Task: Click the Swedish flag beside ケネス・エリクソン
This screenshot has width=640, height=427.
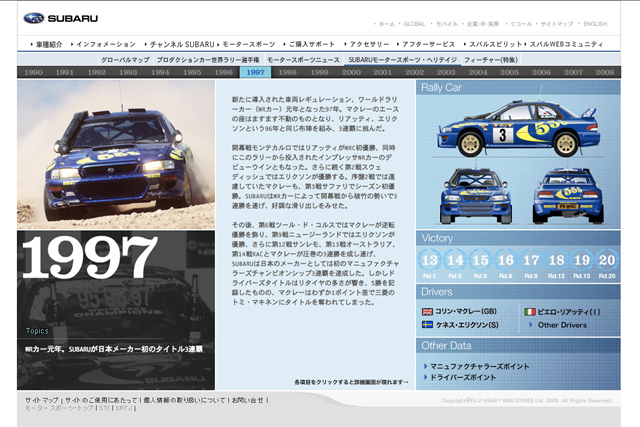Action: [x=427, y=325]
